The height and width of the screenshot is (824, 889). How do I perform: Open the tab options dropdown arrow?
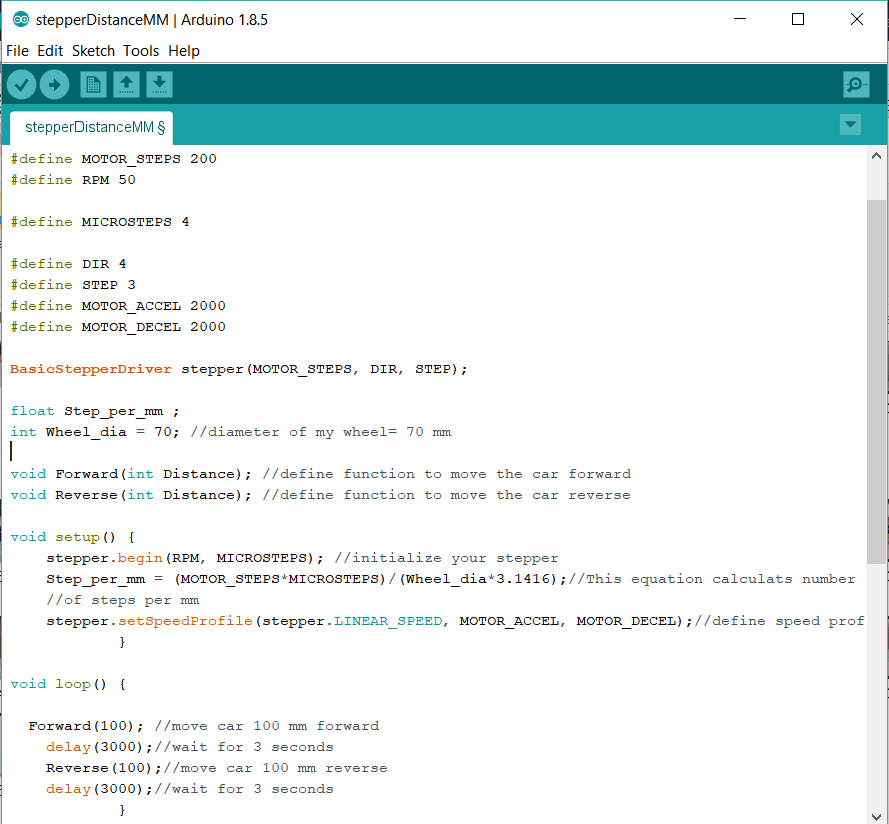click(x=850, y=125)
